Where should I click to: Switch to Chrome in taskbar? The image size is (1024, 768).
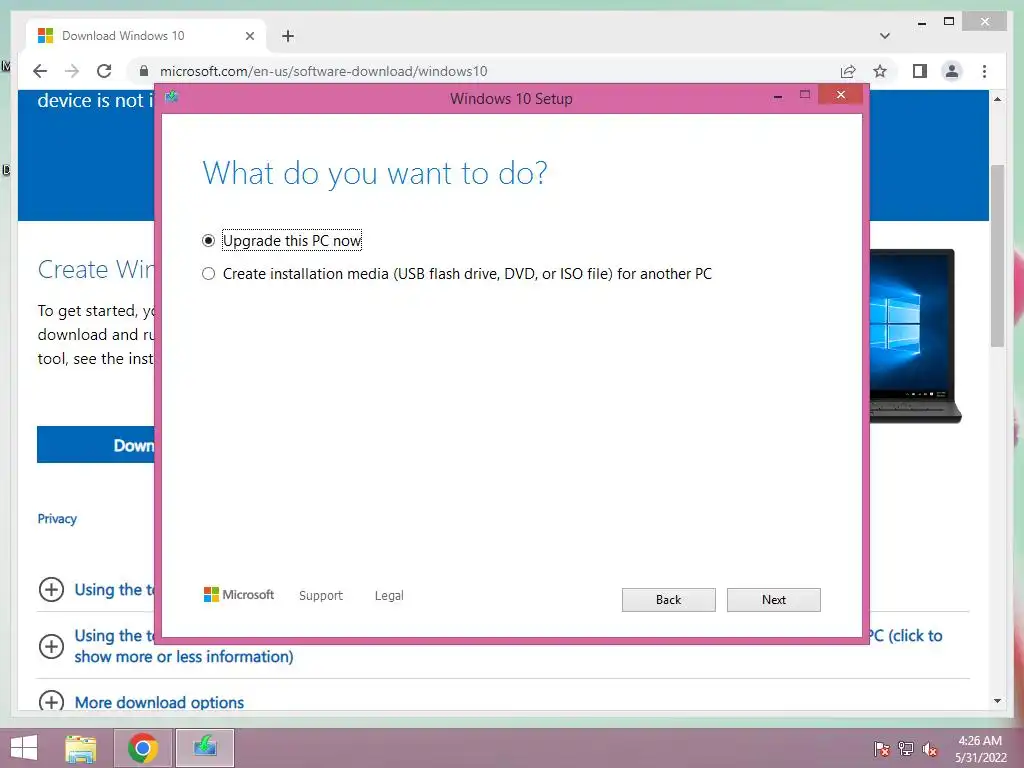pos(143,748)
